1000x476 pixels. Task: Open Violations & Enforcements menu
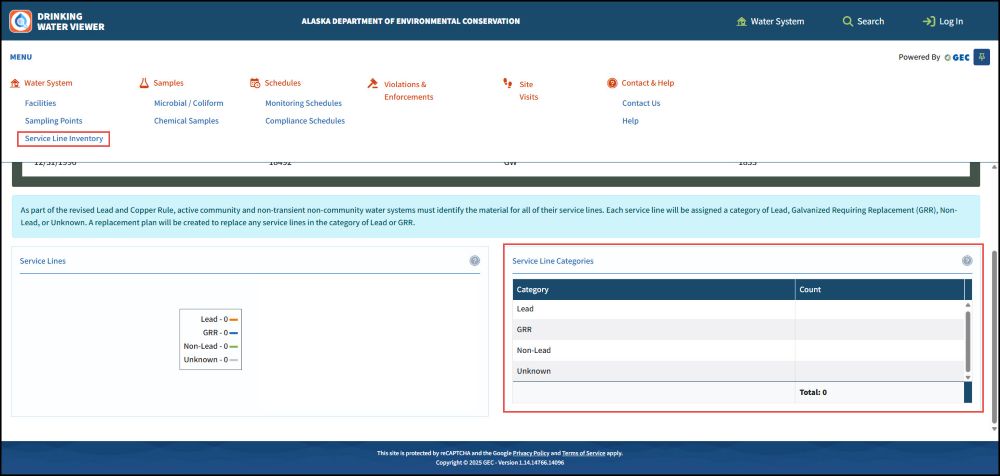tap(407, 90)
